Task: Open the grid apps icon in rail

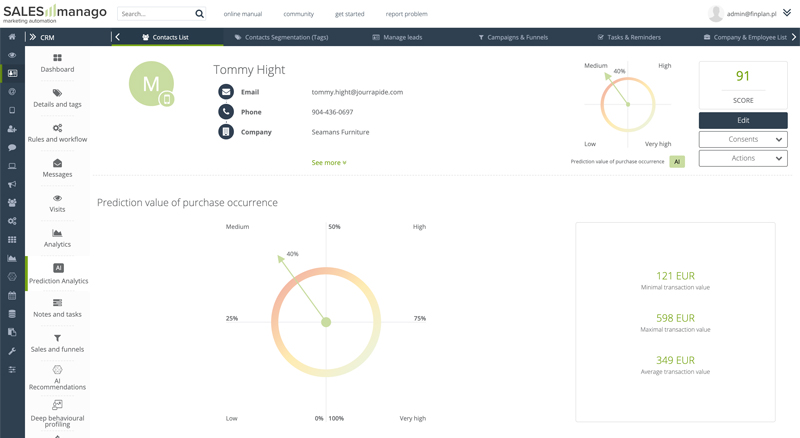Action: click(x=12, y=239)
